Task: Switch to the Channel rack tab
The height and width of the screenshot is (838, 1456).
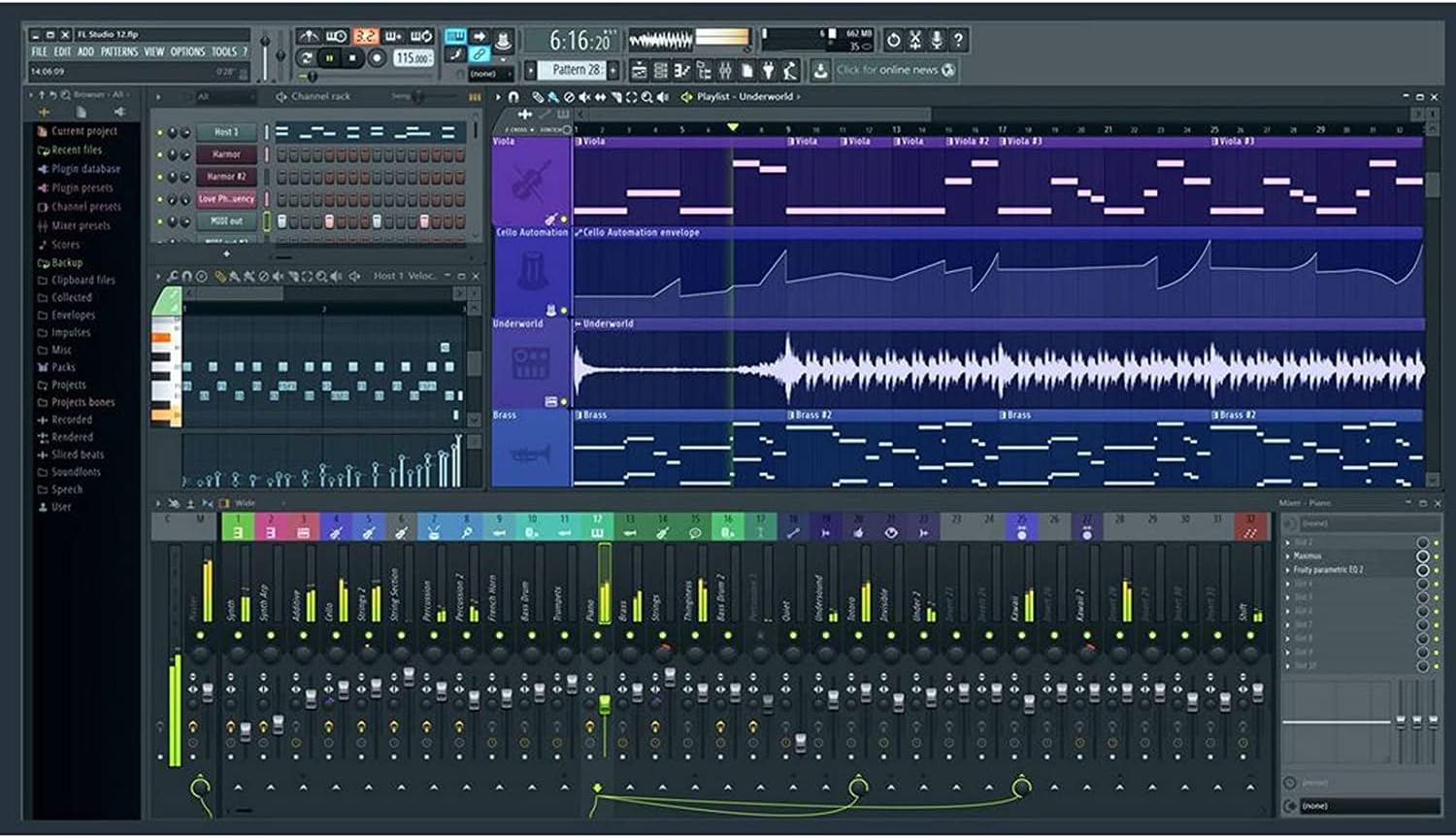Action: 320,96
